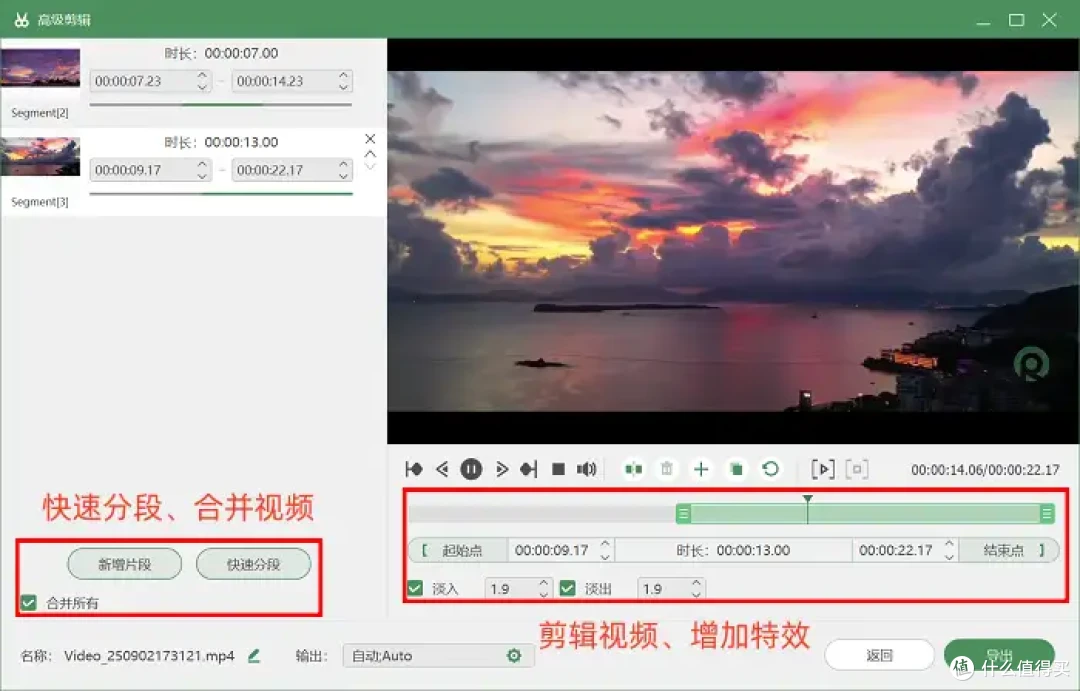Screen dimensions: 1080x691
Task: Click the 返回 back button
Action: click(880, 655)
